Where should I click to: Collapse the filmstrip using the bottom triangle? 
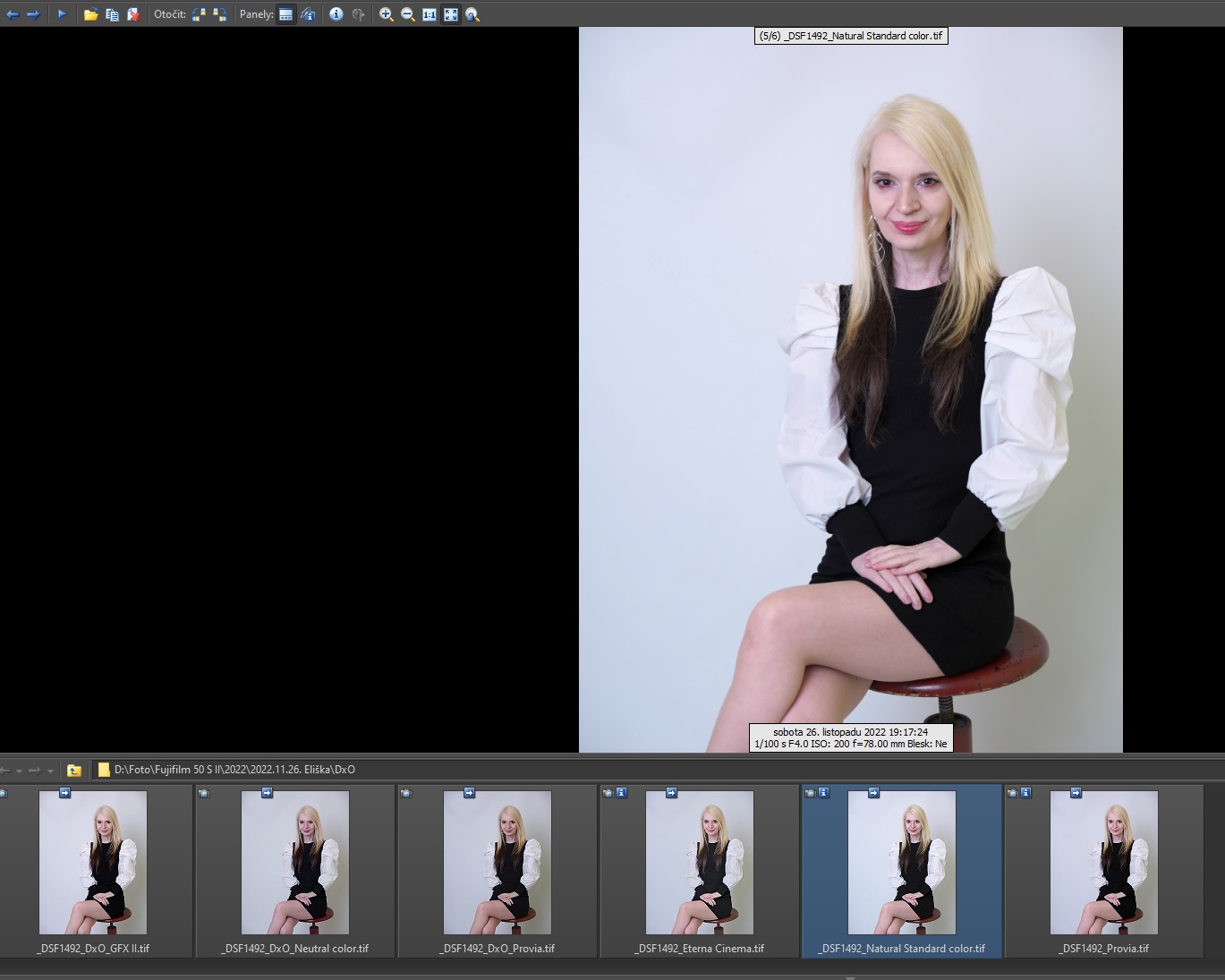point(850,977)
